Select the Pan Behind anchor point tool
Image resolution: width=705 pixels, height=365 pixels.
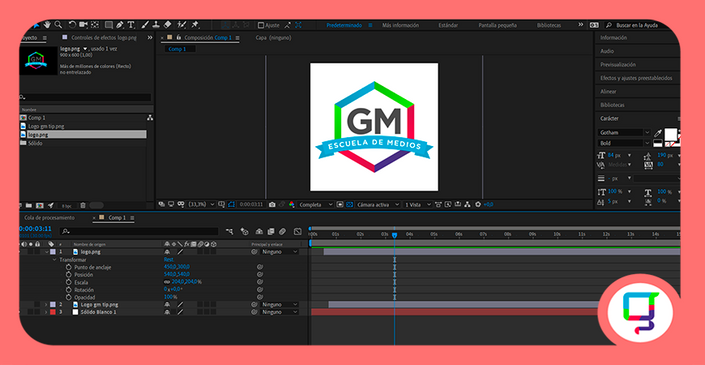95,25
